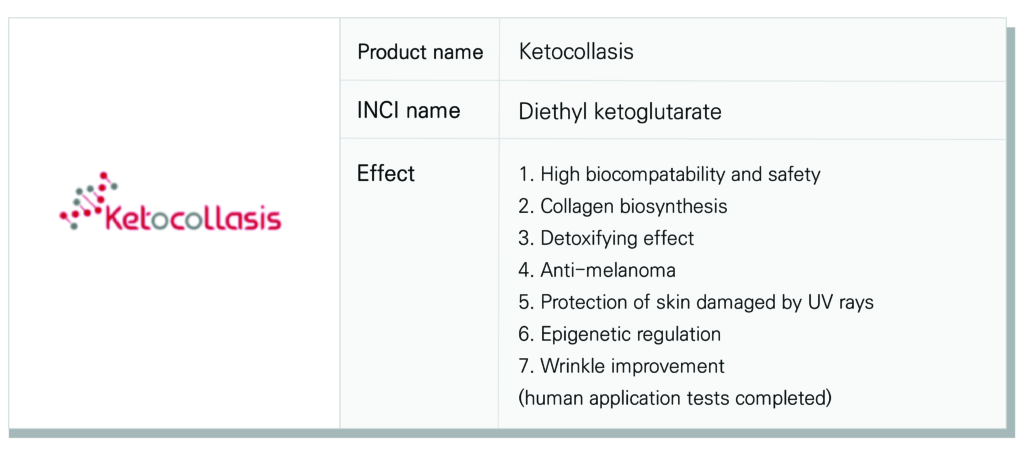Click the Epigenetic regulation entry

click(620, 334)
